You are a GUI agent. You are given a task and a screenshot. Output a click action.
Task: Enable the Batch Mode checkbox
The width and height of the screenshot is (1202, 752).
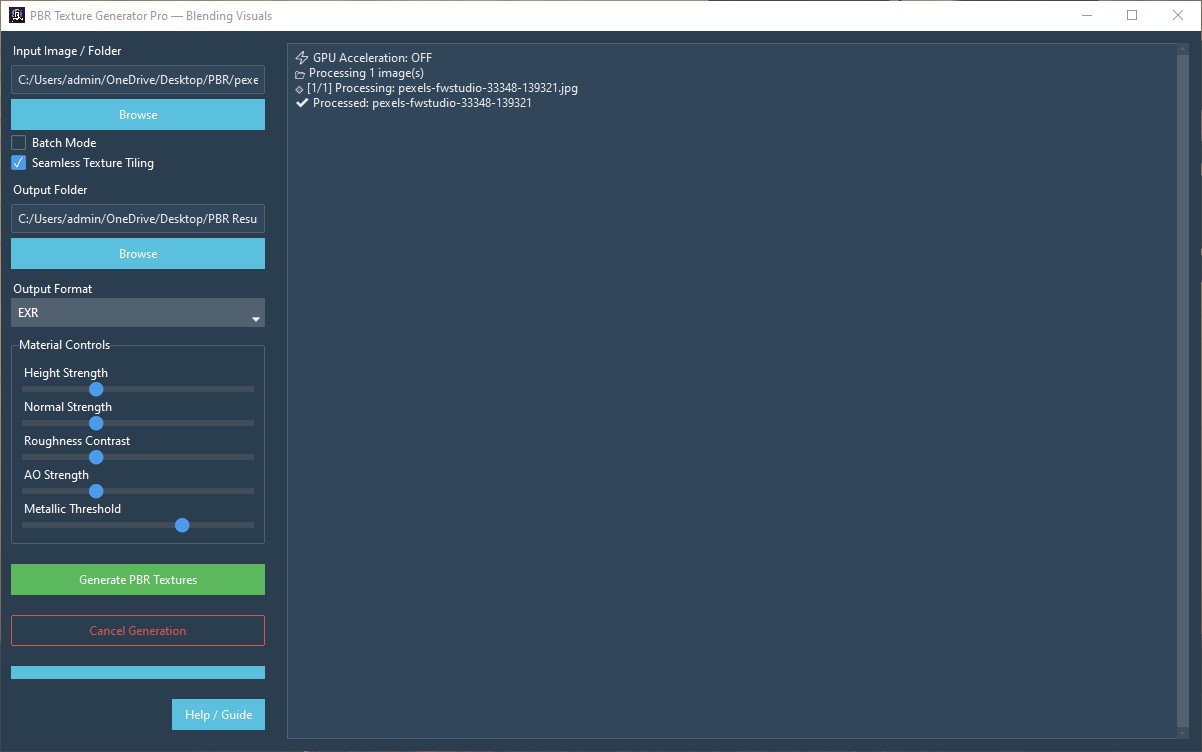click(18, 143)
